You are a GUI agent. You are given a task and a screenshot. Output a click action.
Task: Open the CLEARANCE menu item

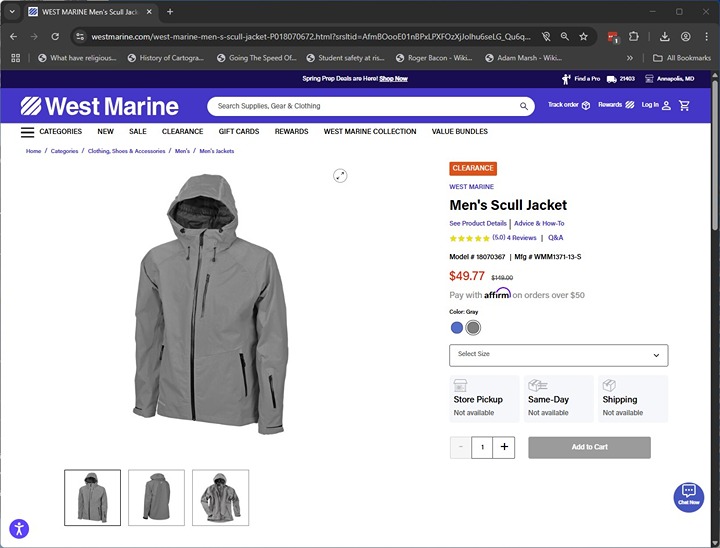click(182, 131)
